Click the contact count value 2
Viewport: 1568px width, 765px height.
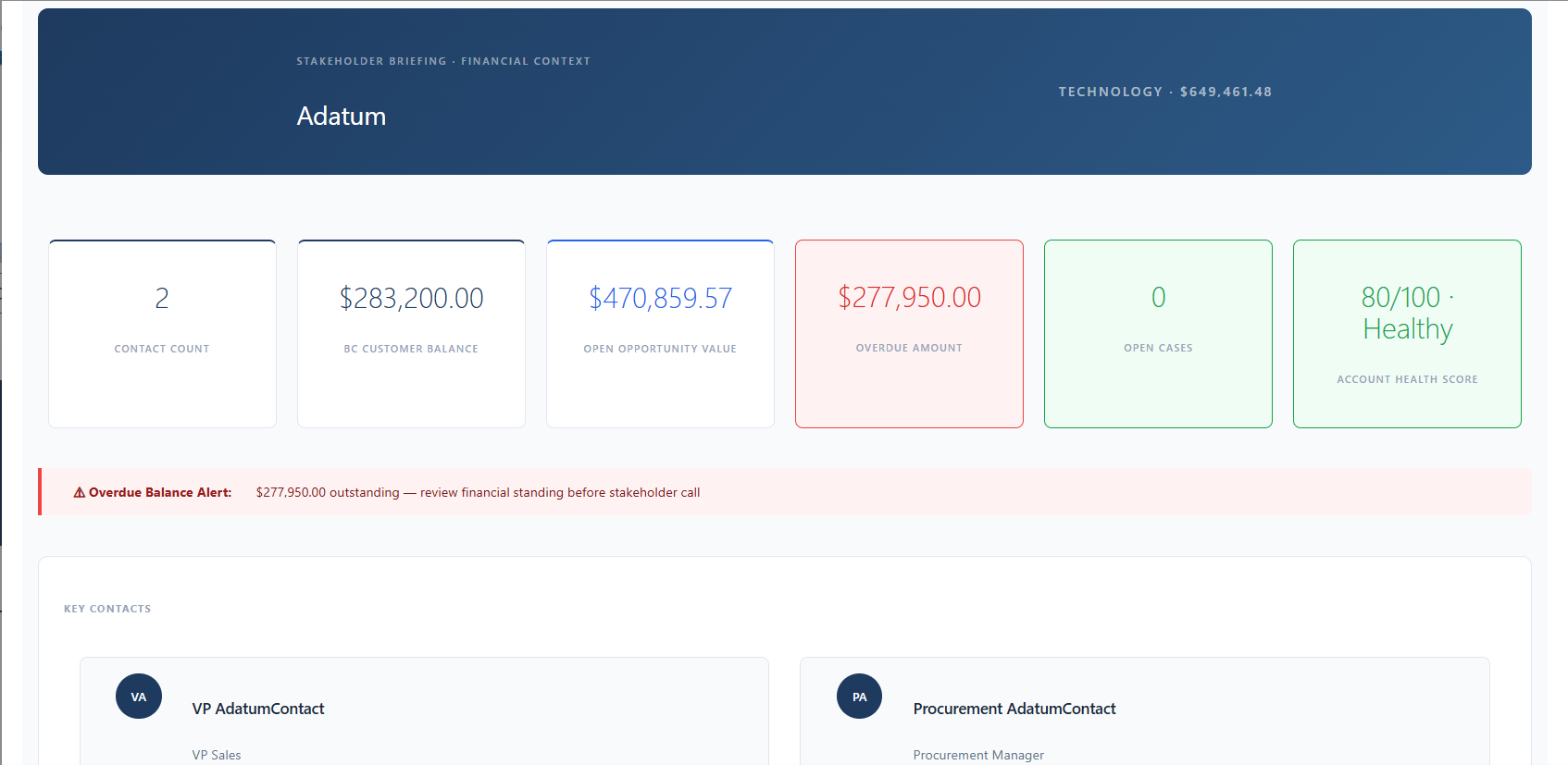pos(162,298)
